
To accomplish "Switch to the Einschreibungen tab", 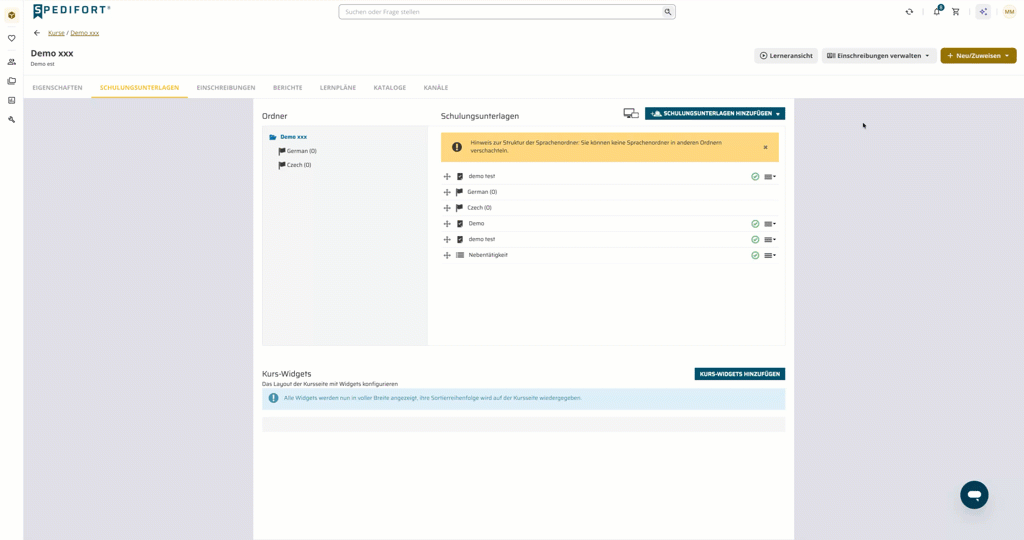I will click(226, 87).
